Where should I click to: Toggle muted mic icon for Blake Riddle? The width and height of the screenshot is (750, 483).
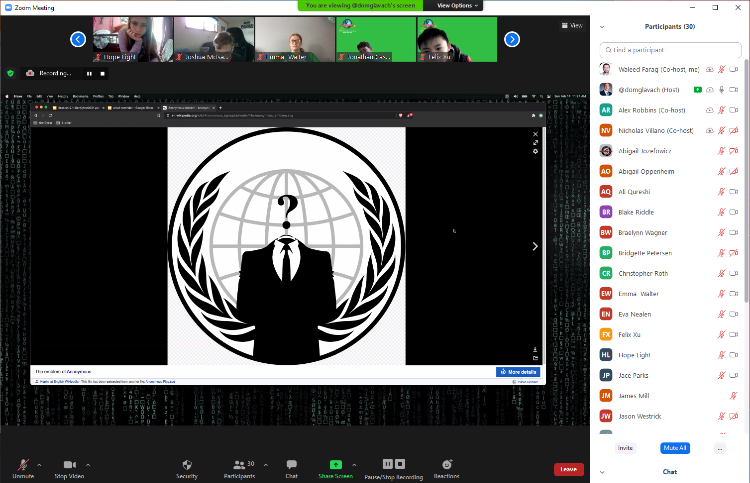[721, 212]
